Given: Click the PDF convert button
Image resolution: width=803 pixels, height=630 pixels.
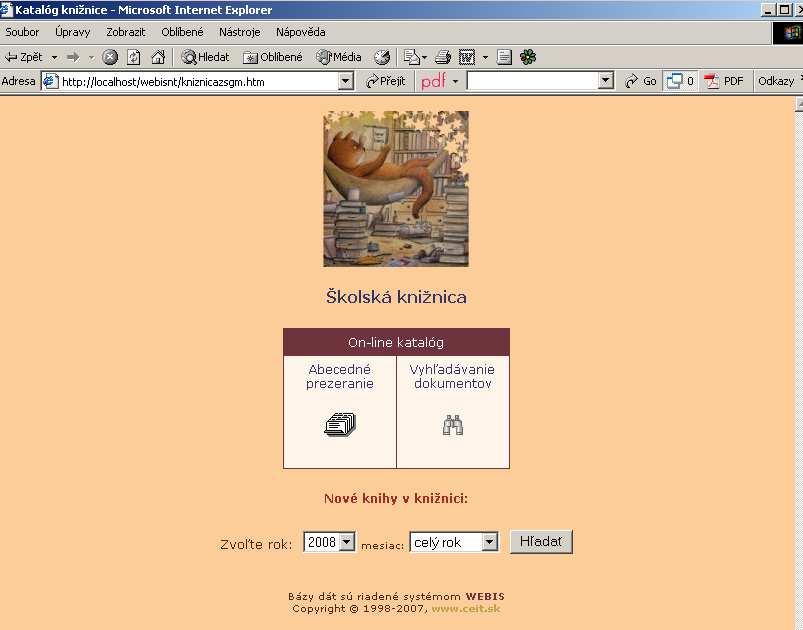Looking at the screenshot, I should point(724,81).
